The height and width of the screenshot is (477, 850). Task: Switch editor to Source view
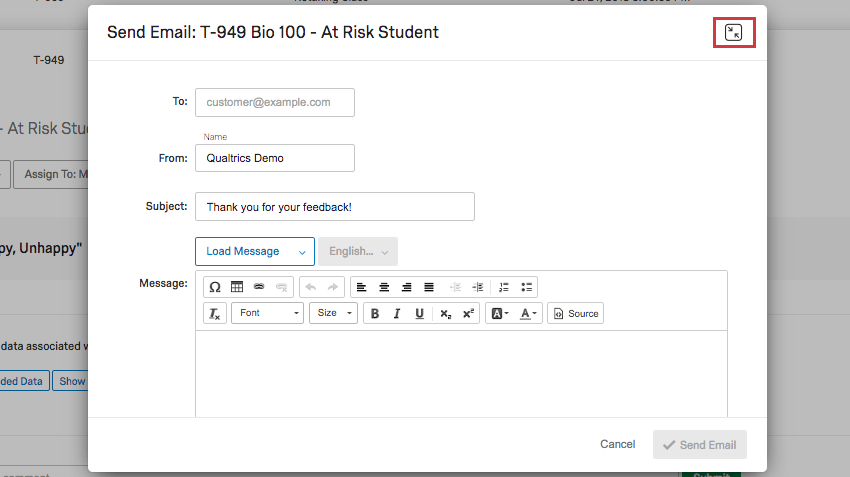(x=576, y=313)
